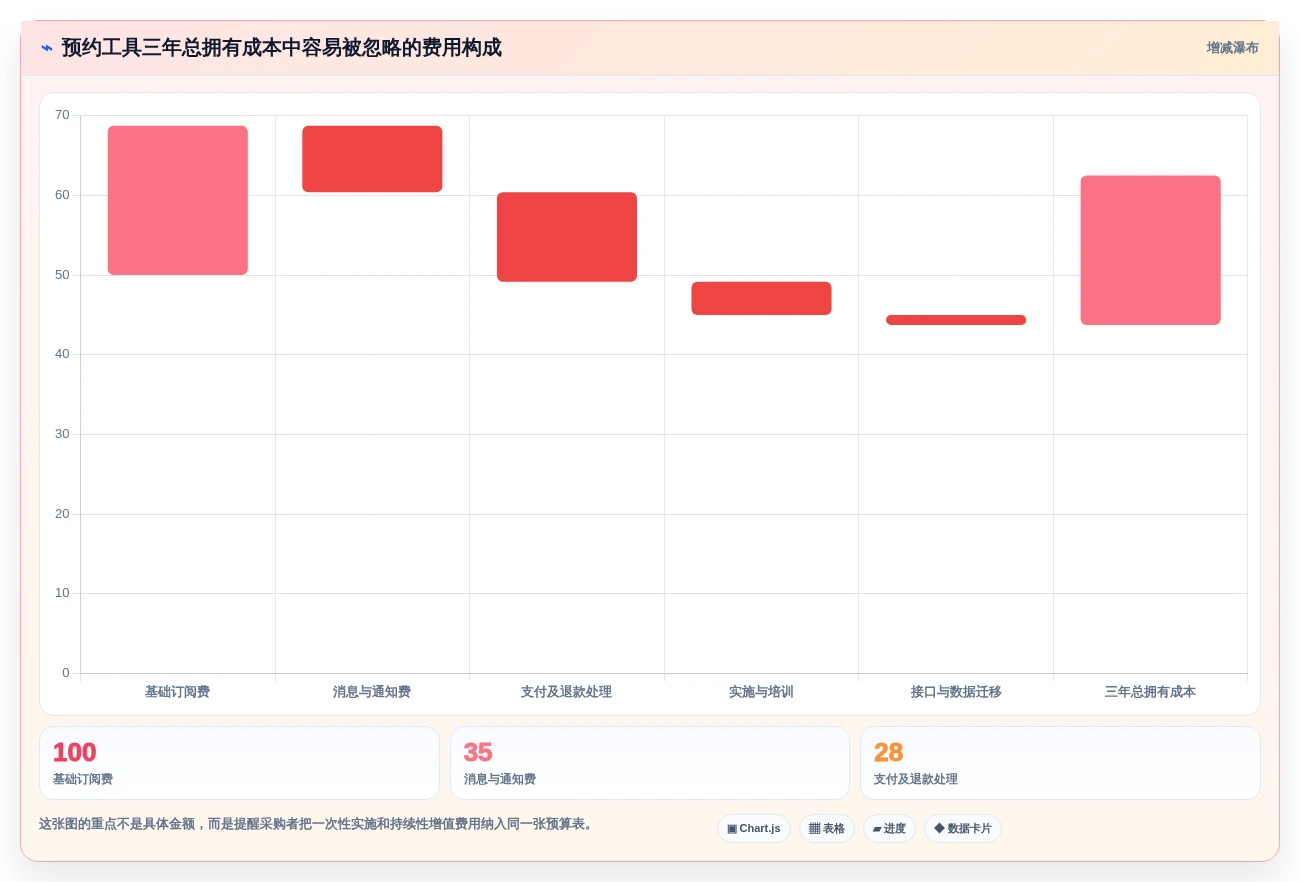Viewport: 1300px width, 882px height.
Task: Select the 支付及退款处理 bar in the chart
Action: click(x=567, y=237)
